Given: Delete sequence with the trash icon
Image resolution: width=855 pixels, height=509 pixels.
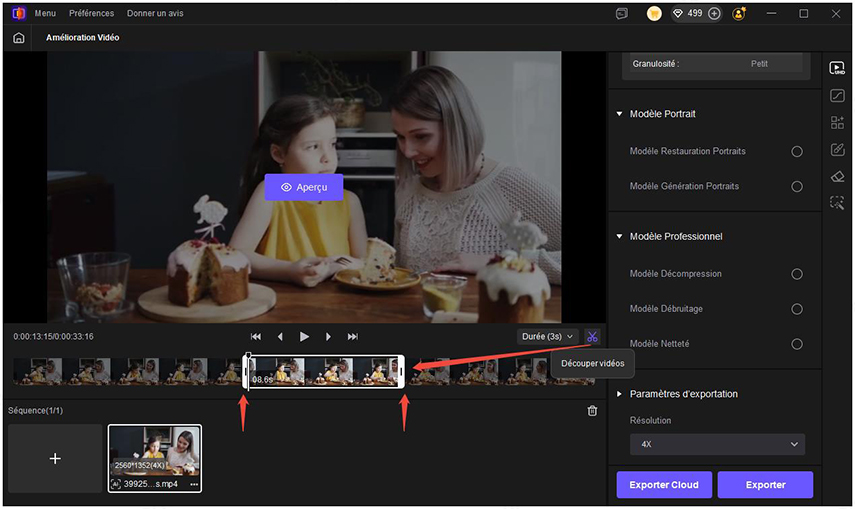Looking at the screenshot, I should [592, 411].
